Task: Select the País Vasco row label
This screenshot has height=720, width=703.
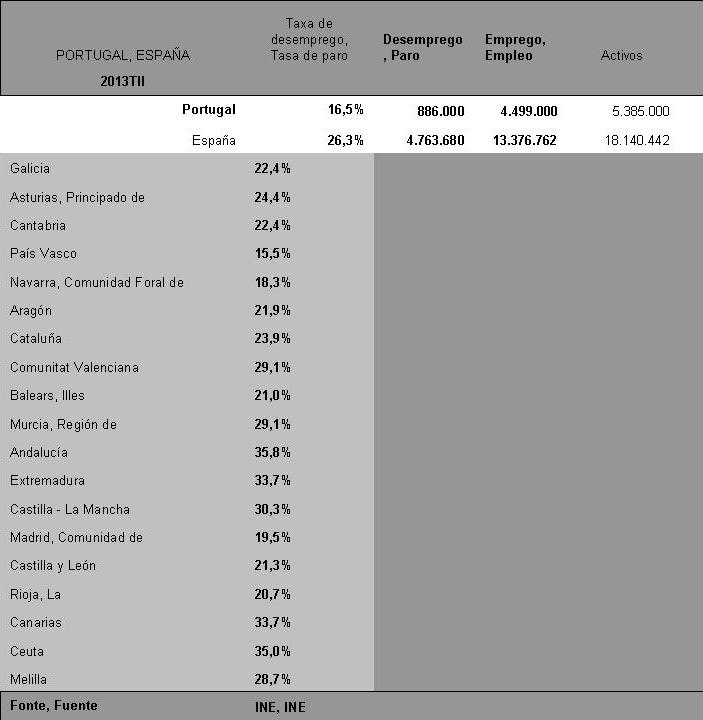Action: [43, 253]
